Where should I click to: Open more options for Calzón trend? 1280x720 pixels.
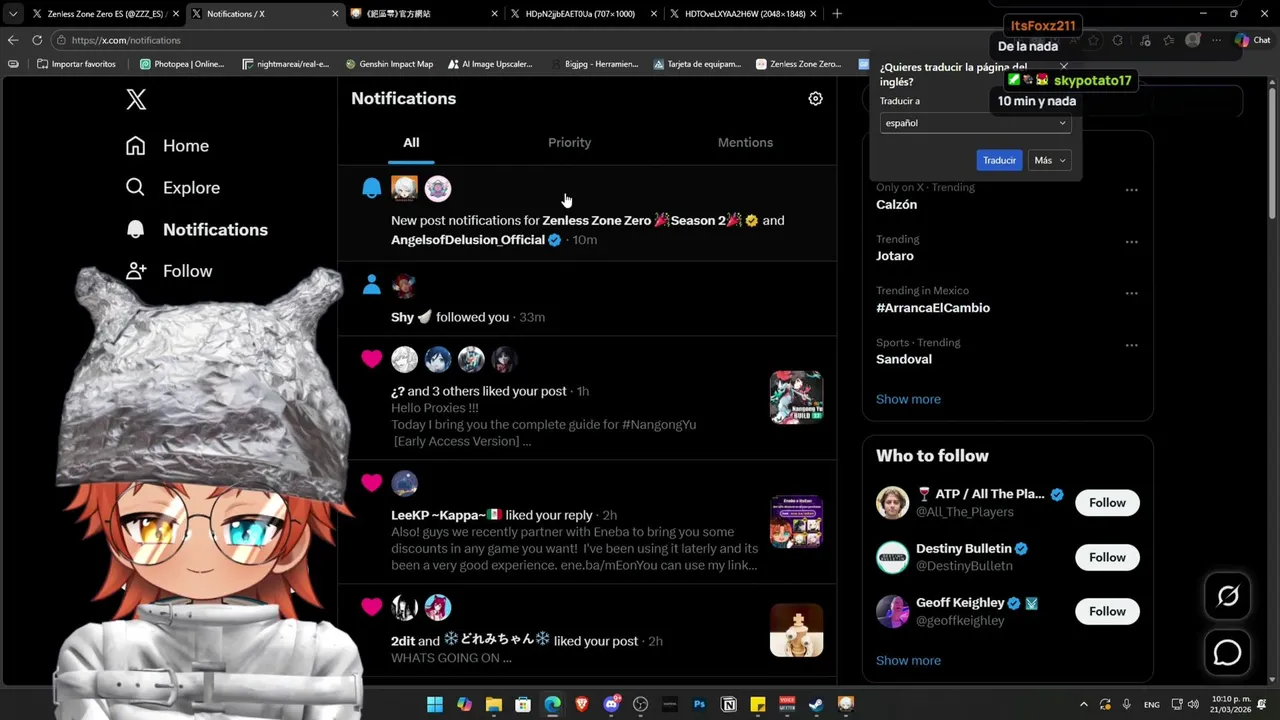click(1132, 190)
